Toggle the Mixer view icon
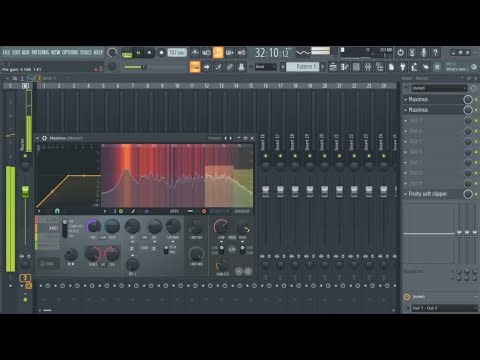 pyautogui.click(x=368, y=67)
